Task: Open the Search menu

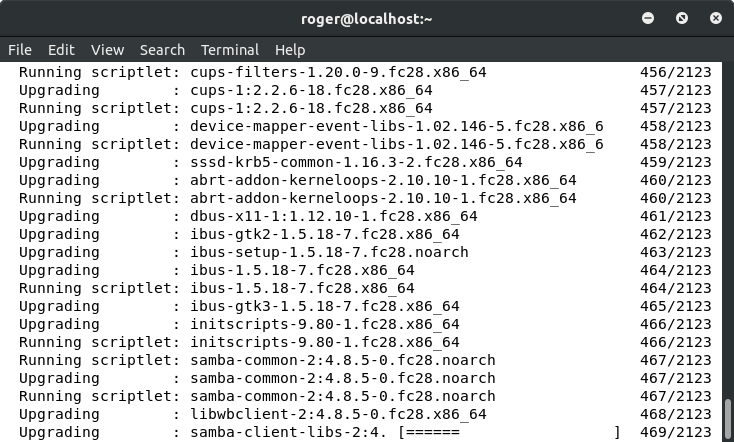Action: pyautogui.click(x=162, y=50)
